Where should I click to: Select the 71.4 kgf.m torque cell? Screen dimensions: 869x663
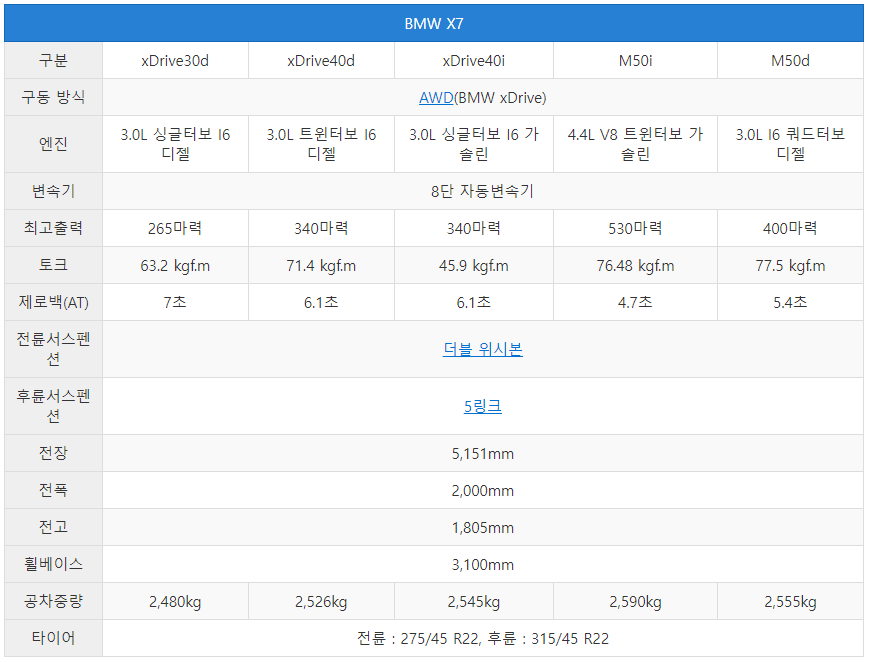321,266
